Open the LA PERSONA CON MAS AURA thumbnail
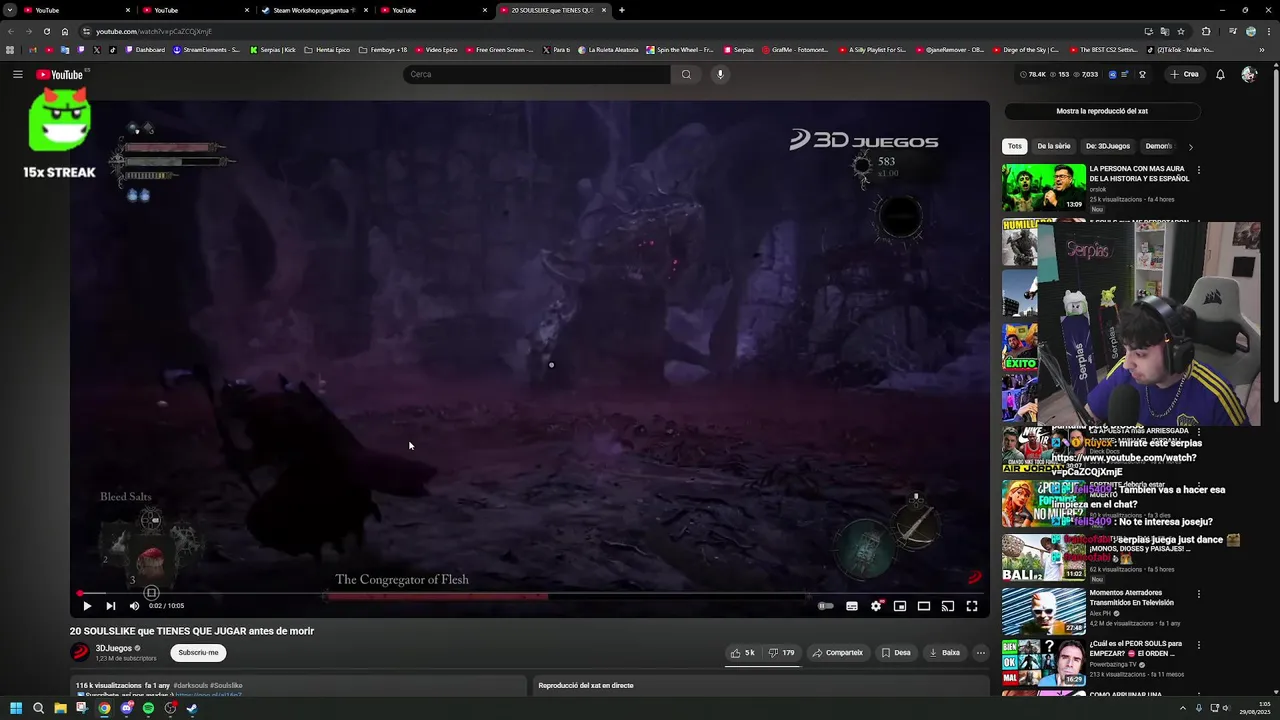This screenshot has height=720, width=1280. 1043,187
